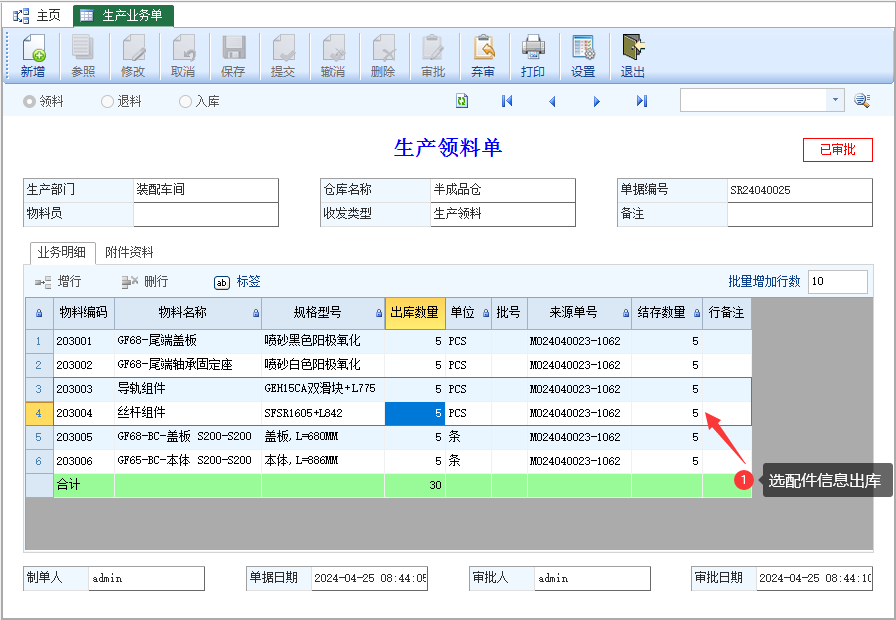Click the 增行 (Add row) button
Screen dimensions: 896x620
click(59, 282)
